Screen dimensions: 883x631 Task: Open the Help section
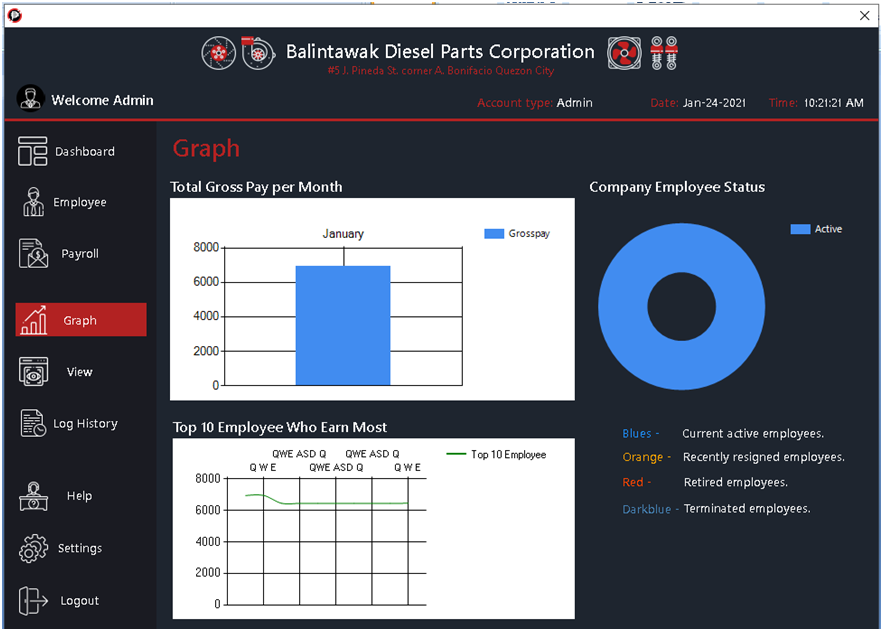[80, 496]
